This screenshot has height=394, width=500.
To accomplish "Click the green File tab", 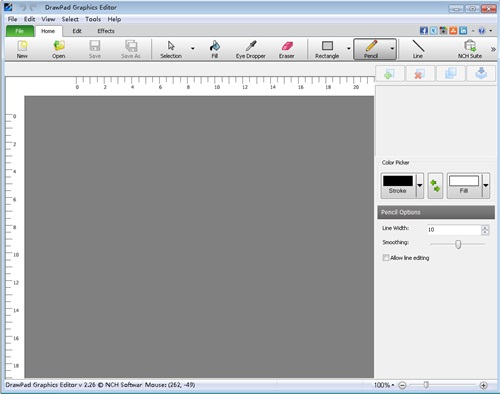I will (x=20, y=31).
